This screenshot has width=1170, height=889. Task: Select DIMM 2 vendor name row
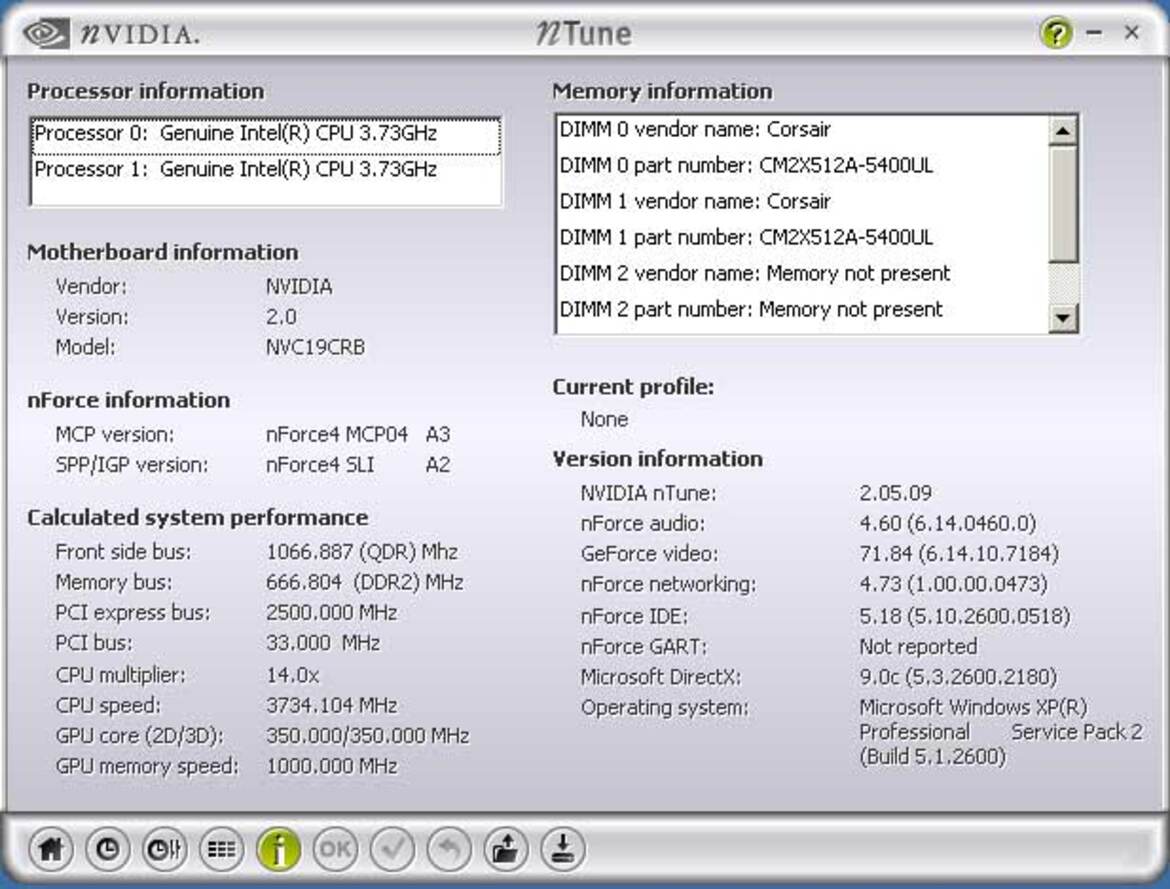point(802,273)
